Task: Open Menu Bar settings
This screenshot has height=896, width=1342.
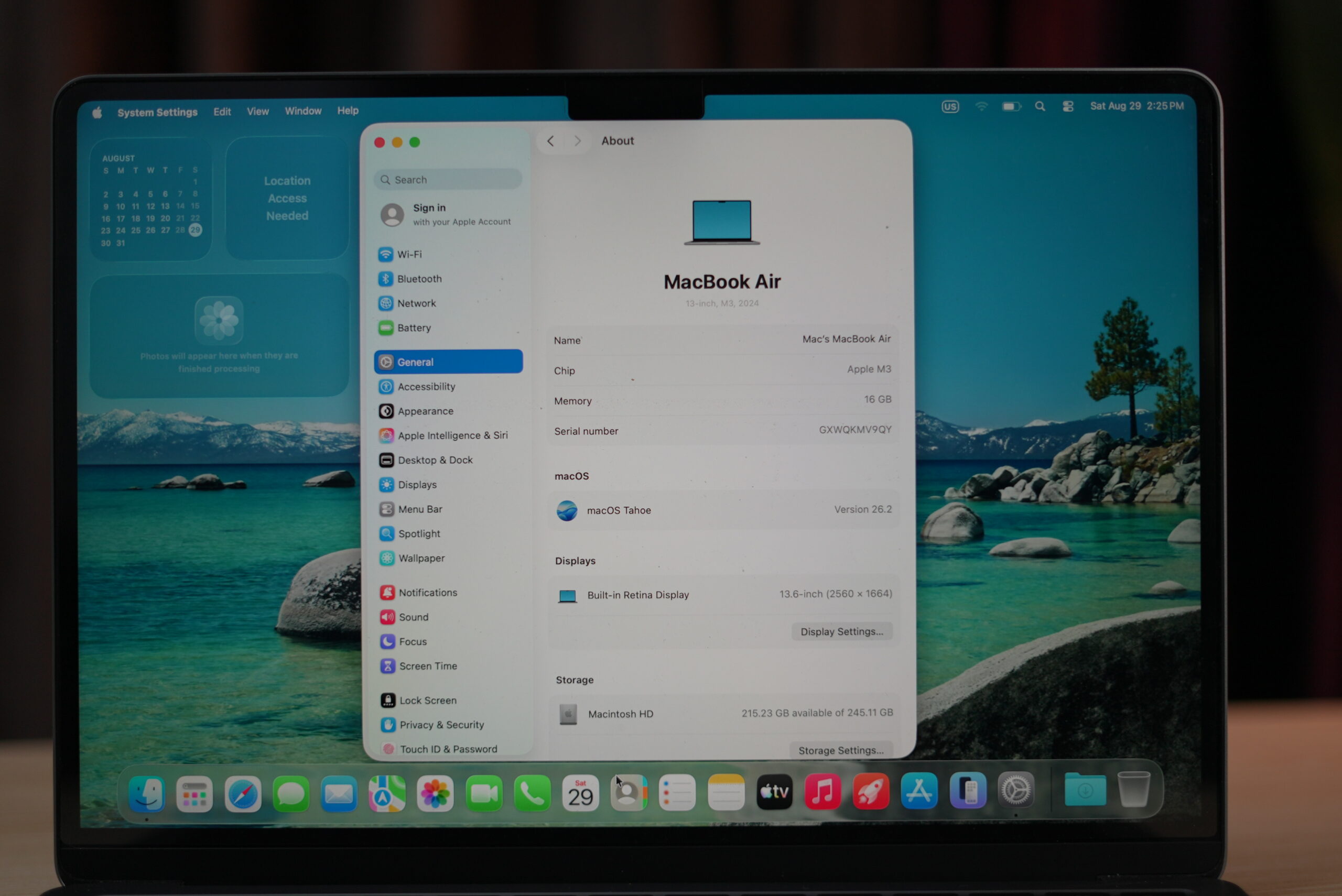Action: click(x=449, y=509)
